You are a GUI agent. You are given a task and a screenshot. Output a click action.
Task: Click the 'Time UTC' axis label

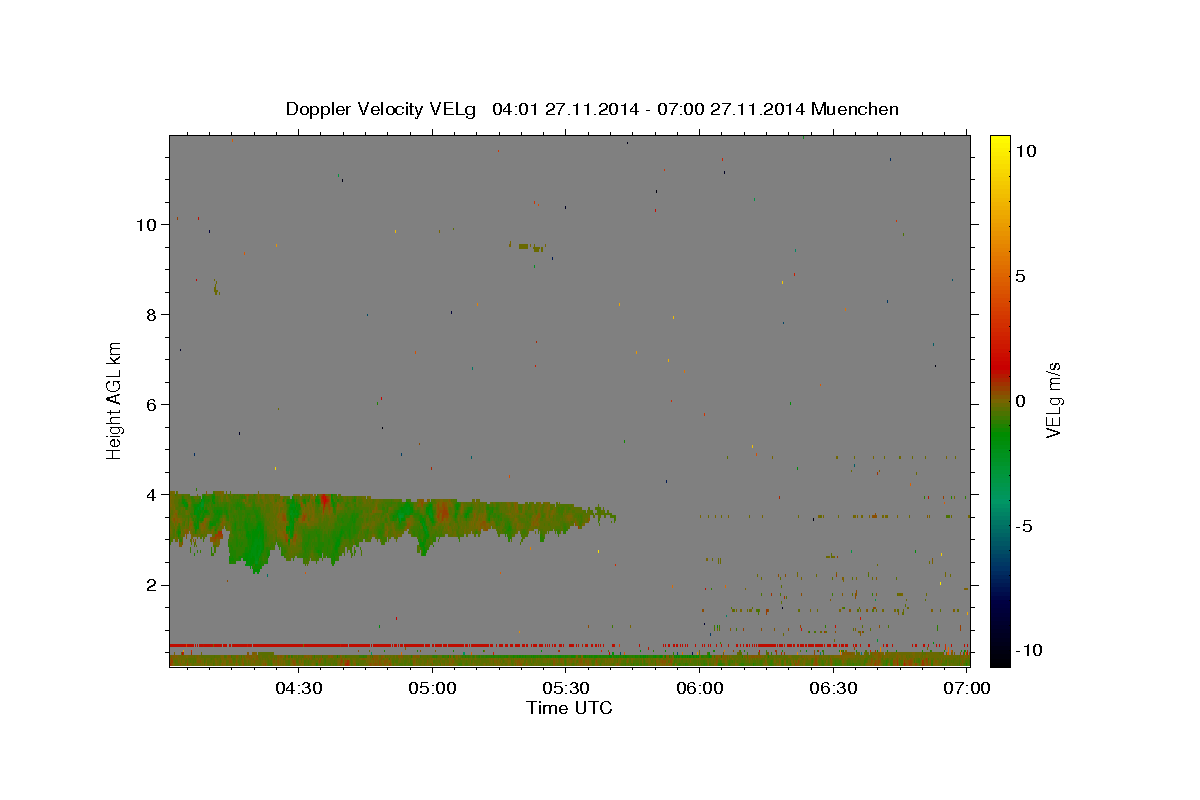click(569, 708)
